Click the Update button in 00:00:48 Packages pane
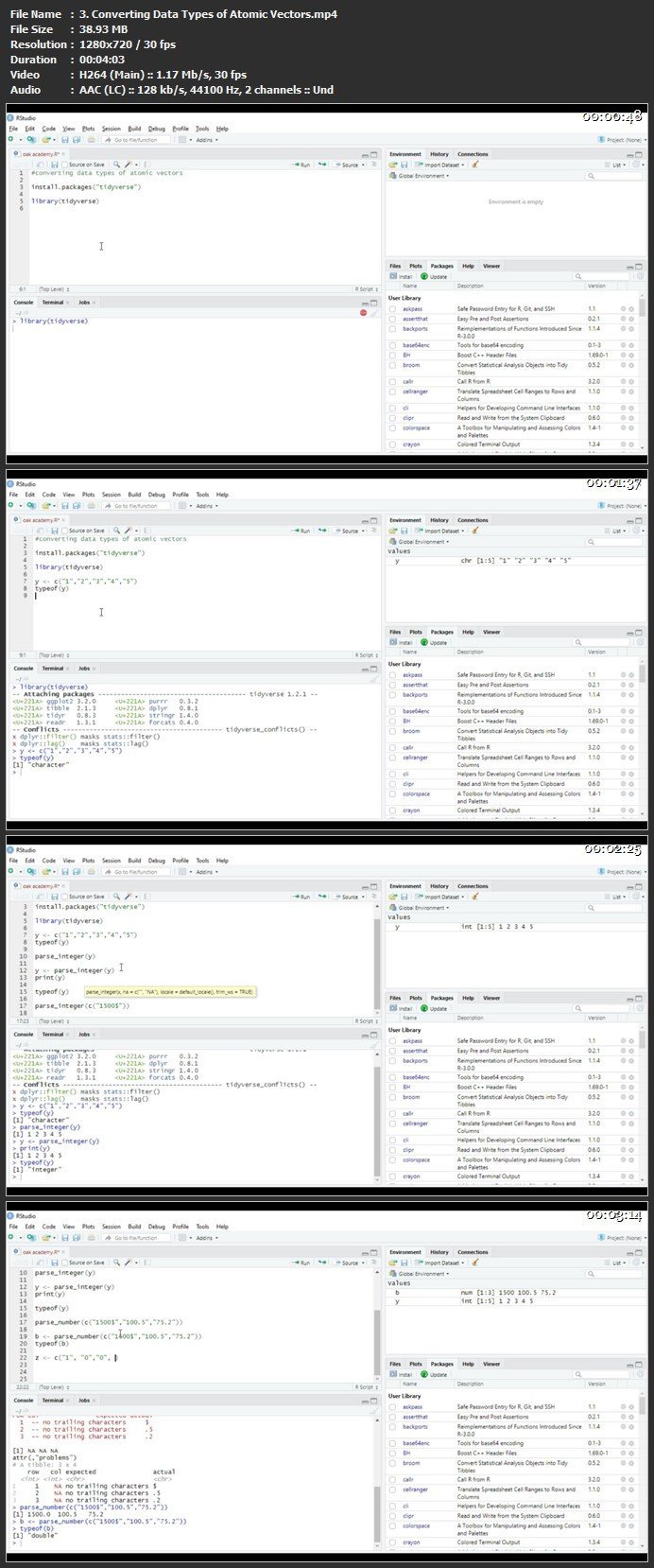This screenshot has width=654, height=1568. point(434,276)
